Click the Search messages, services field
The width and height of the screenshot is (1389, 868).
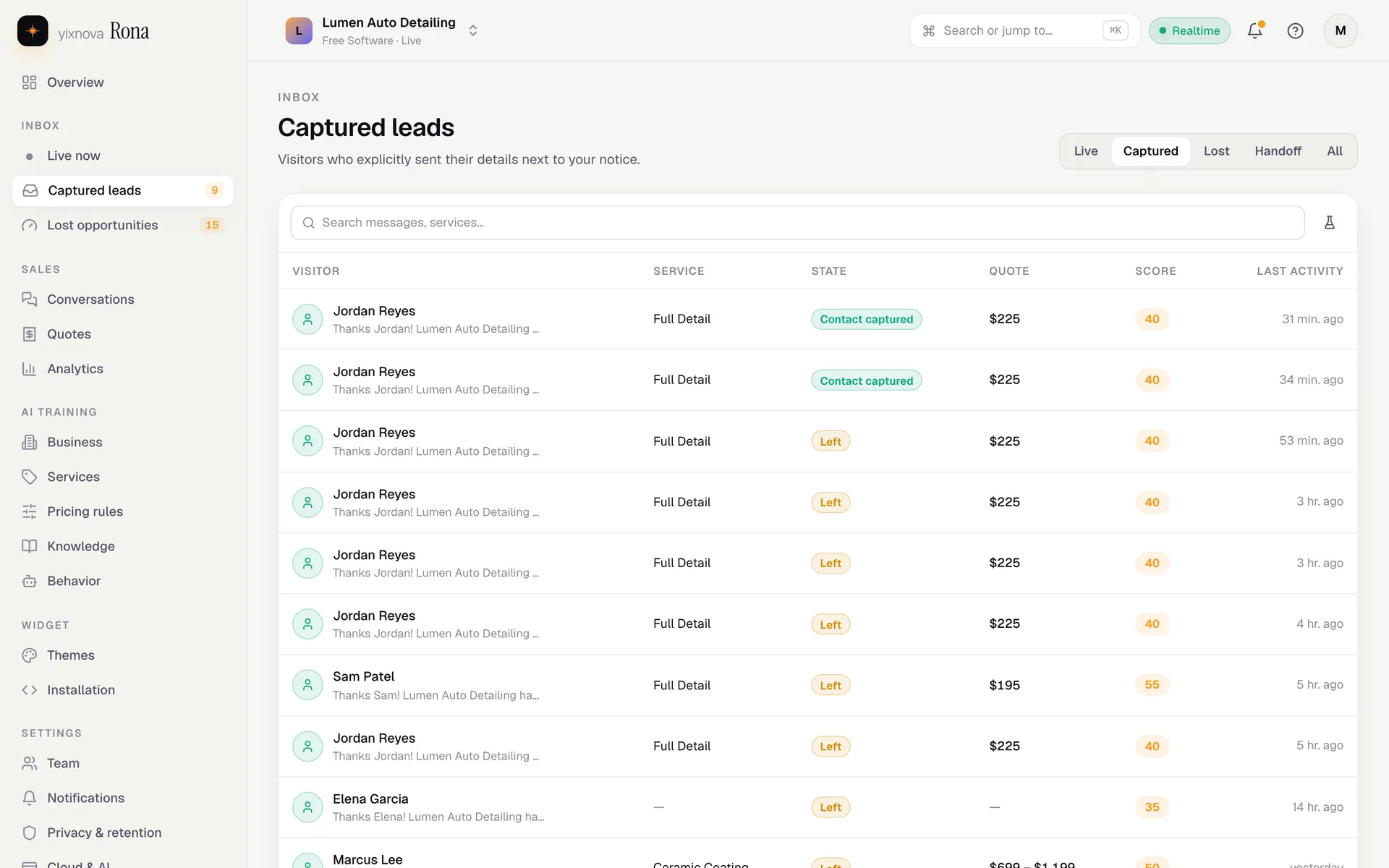coord(797,223)
